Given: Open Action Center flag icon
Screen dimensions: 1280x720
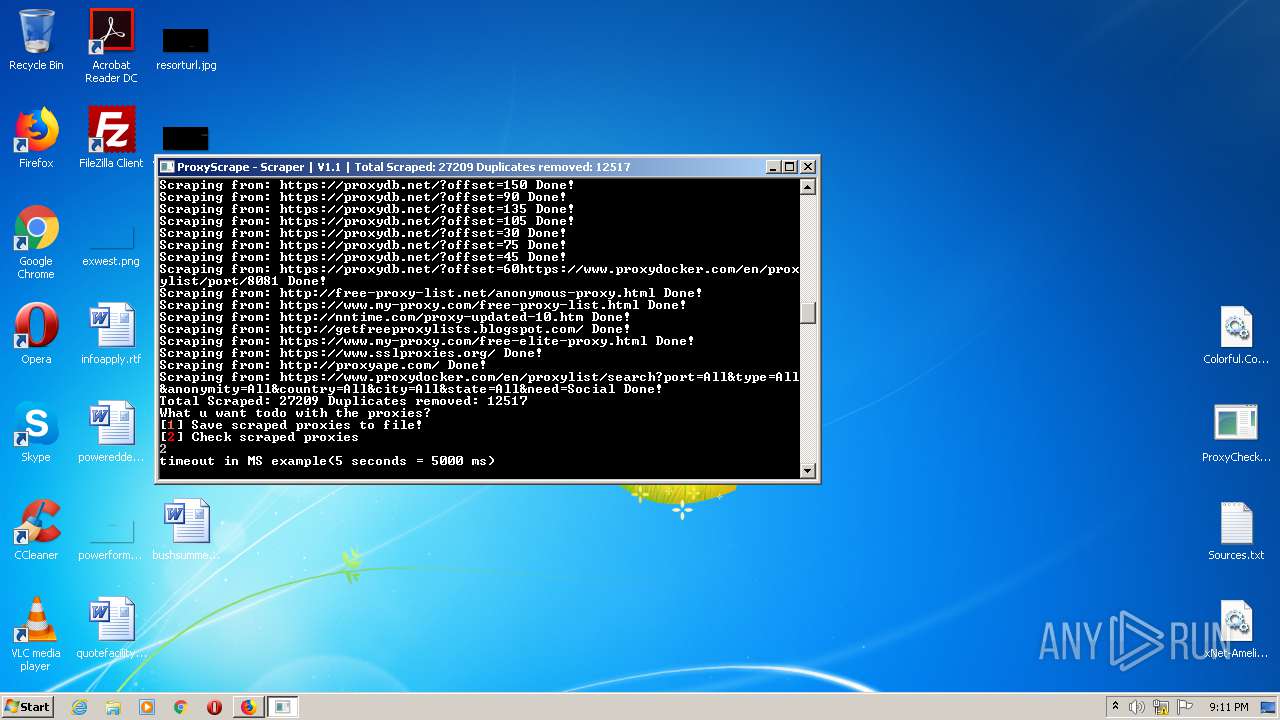Looking at the screenshot, I should [x=1185, y=707].
